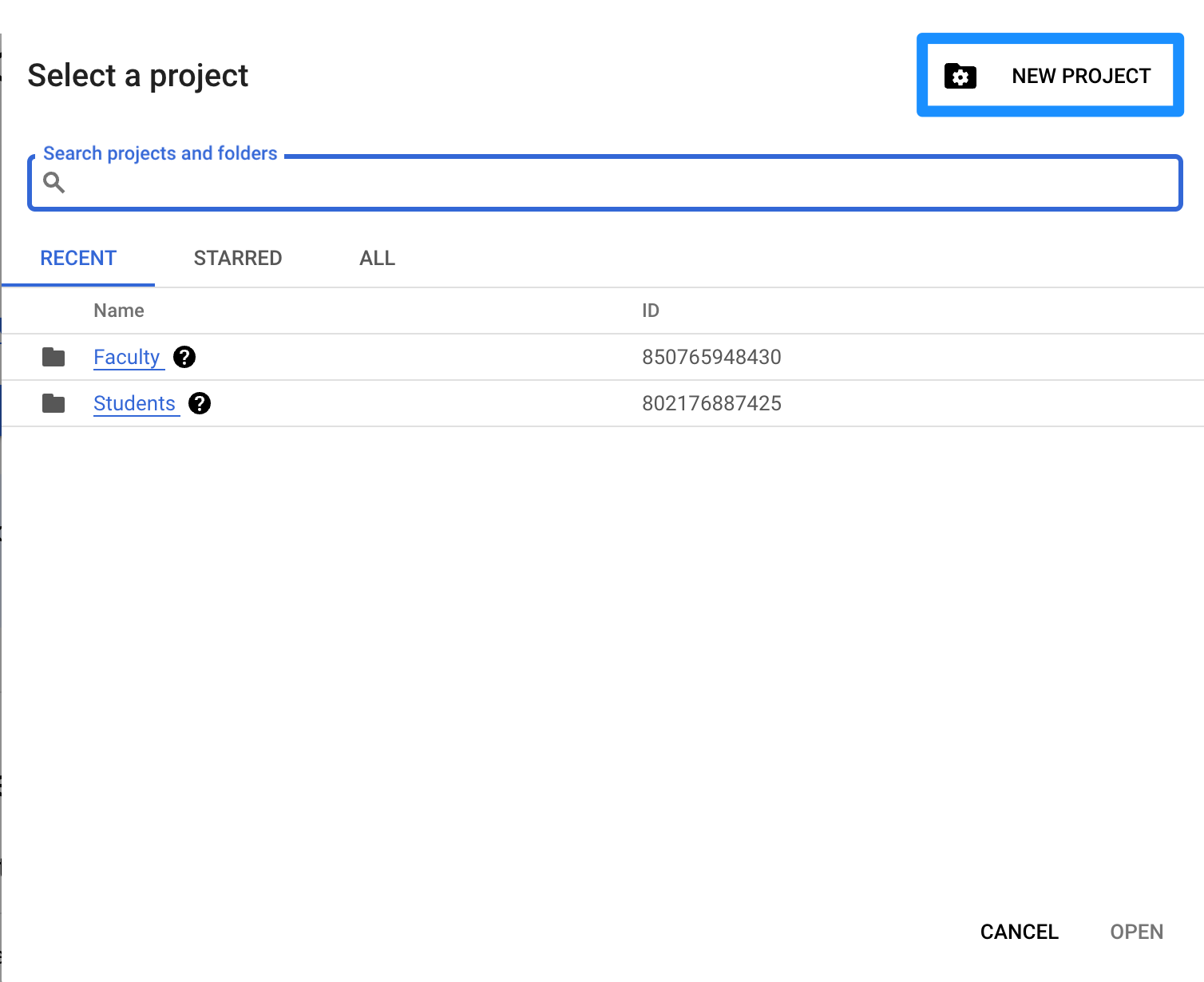This screenshot has width=1204, height=982.
Task: Click the help icon next to Students
Action: 200,403
